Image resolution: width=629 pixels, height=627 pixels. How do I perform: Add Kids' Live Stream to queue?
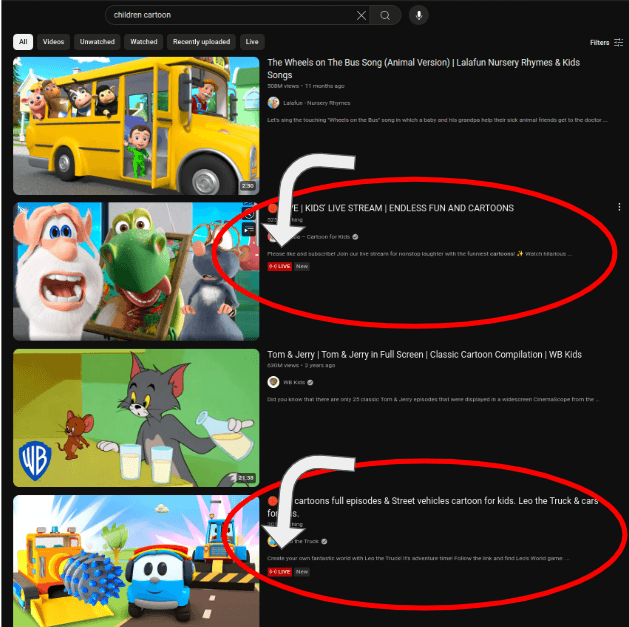click(x=249, y=229)
